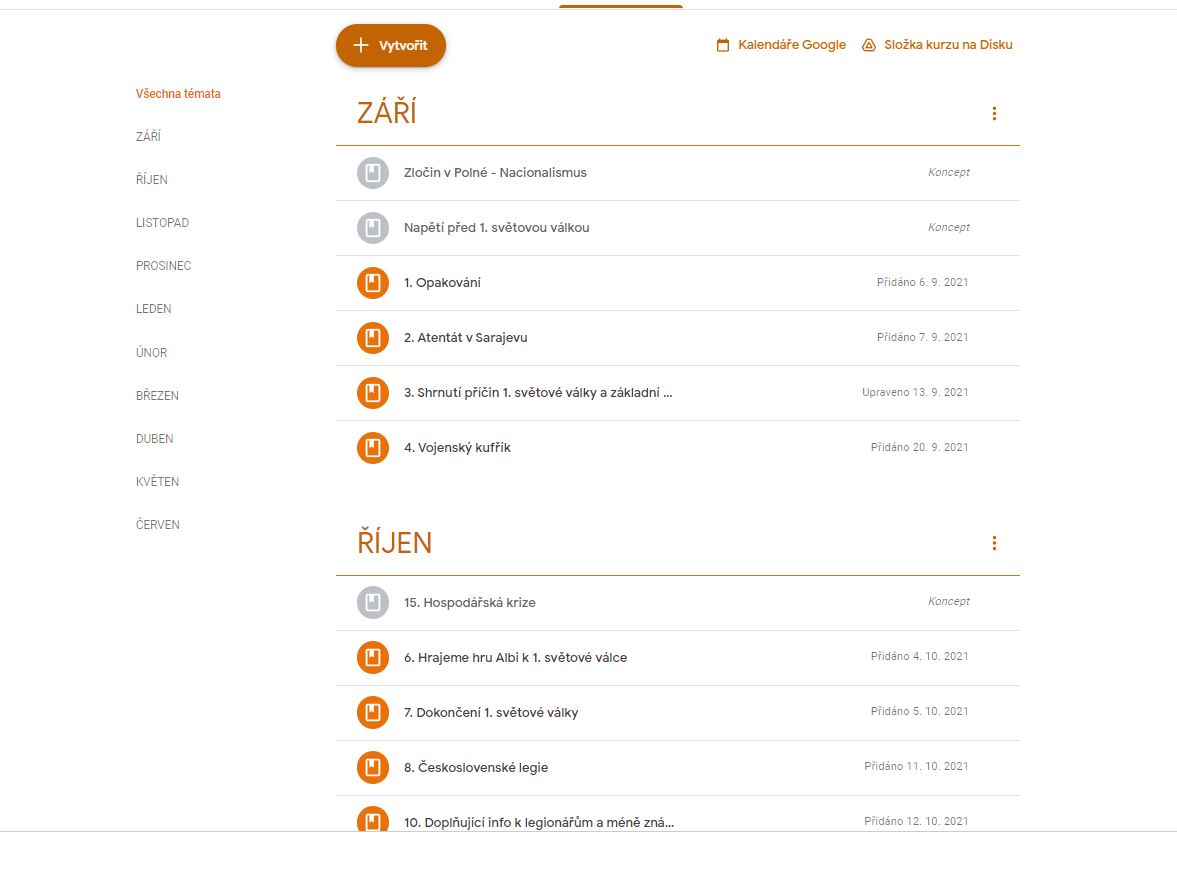
Task: Select BŘEZEN in the sidebar
Action: click(x=157, y=396)
